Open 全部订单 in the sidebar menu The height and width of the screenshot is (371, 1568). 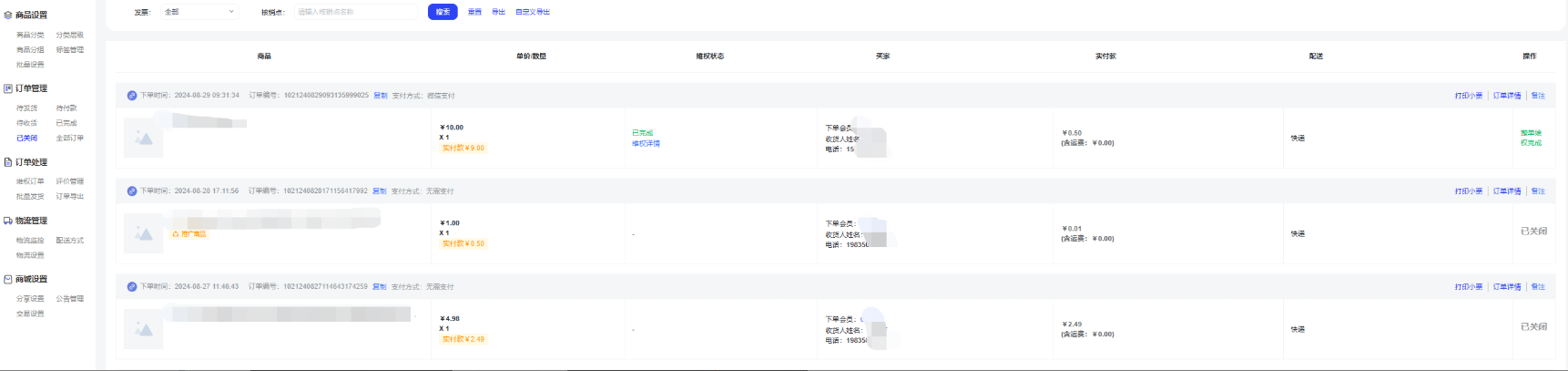[x=70, y=139]
